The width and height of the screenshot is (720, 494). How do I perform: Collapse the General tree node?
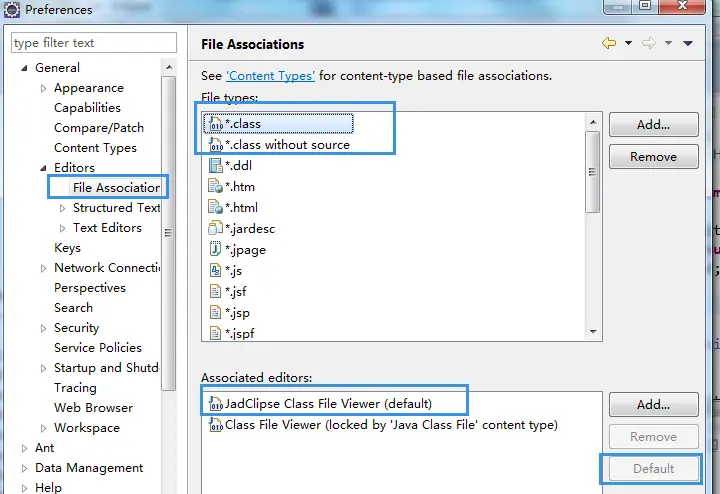tap(24, 68)
